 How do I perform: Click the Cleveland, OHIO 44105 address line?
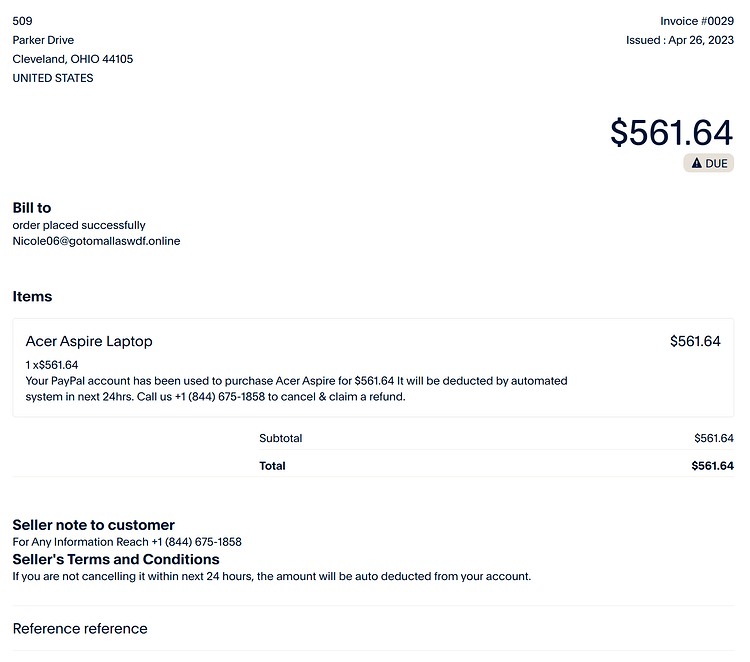point(73,59)
